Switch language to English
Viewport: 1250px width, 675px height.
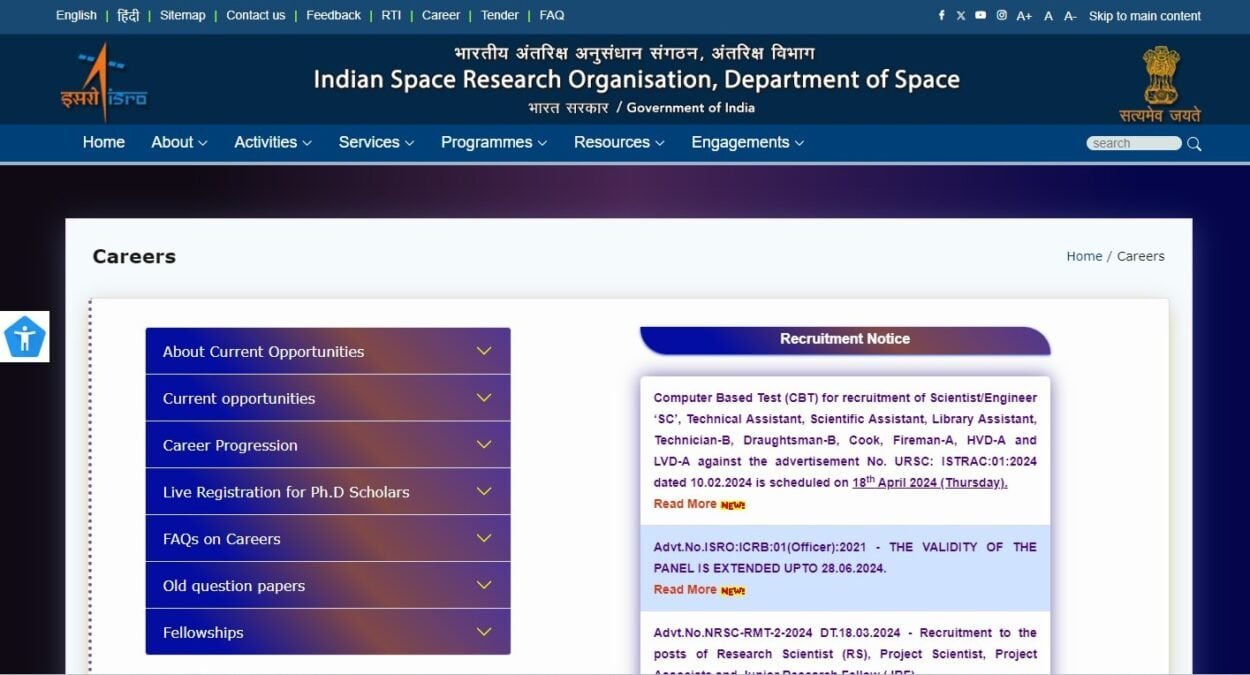76,15
